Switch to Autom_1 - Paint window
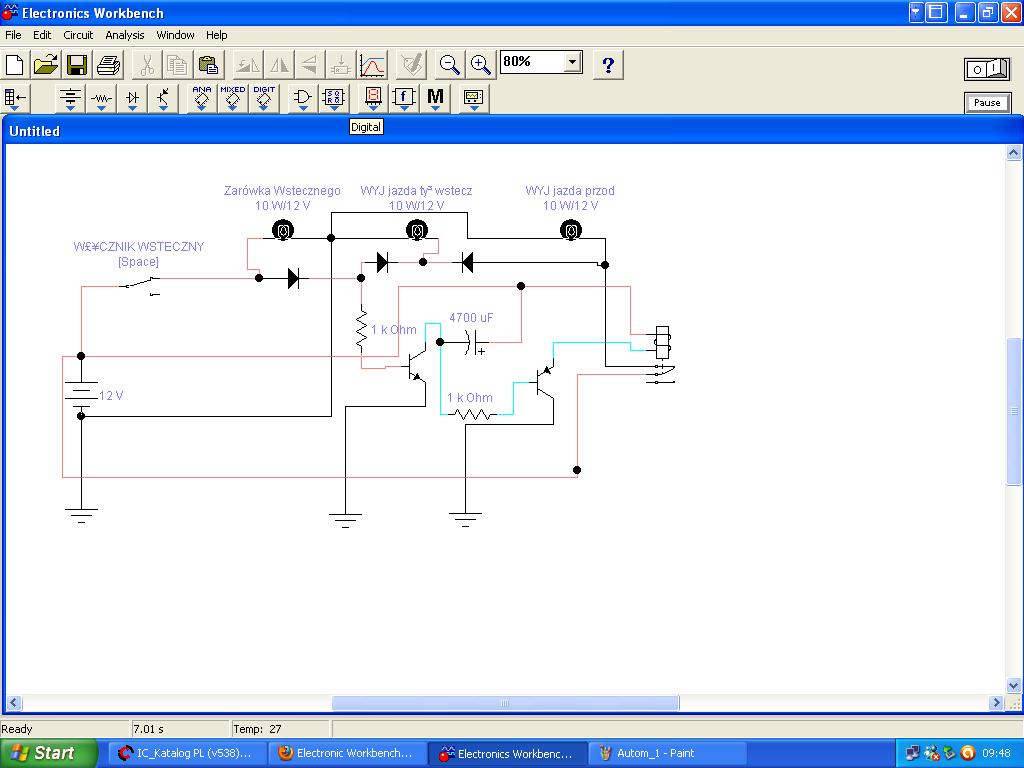This screenshot has height=768, width=1024. click(x=667, y=753)
